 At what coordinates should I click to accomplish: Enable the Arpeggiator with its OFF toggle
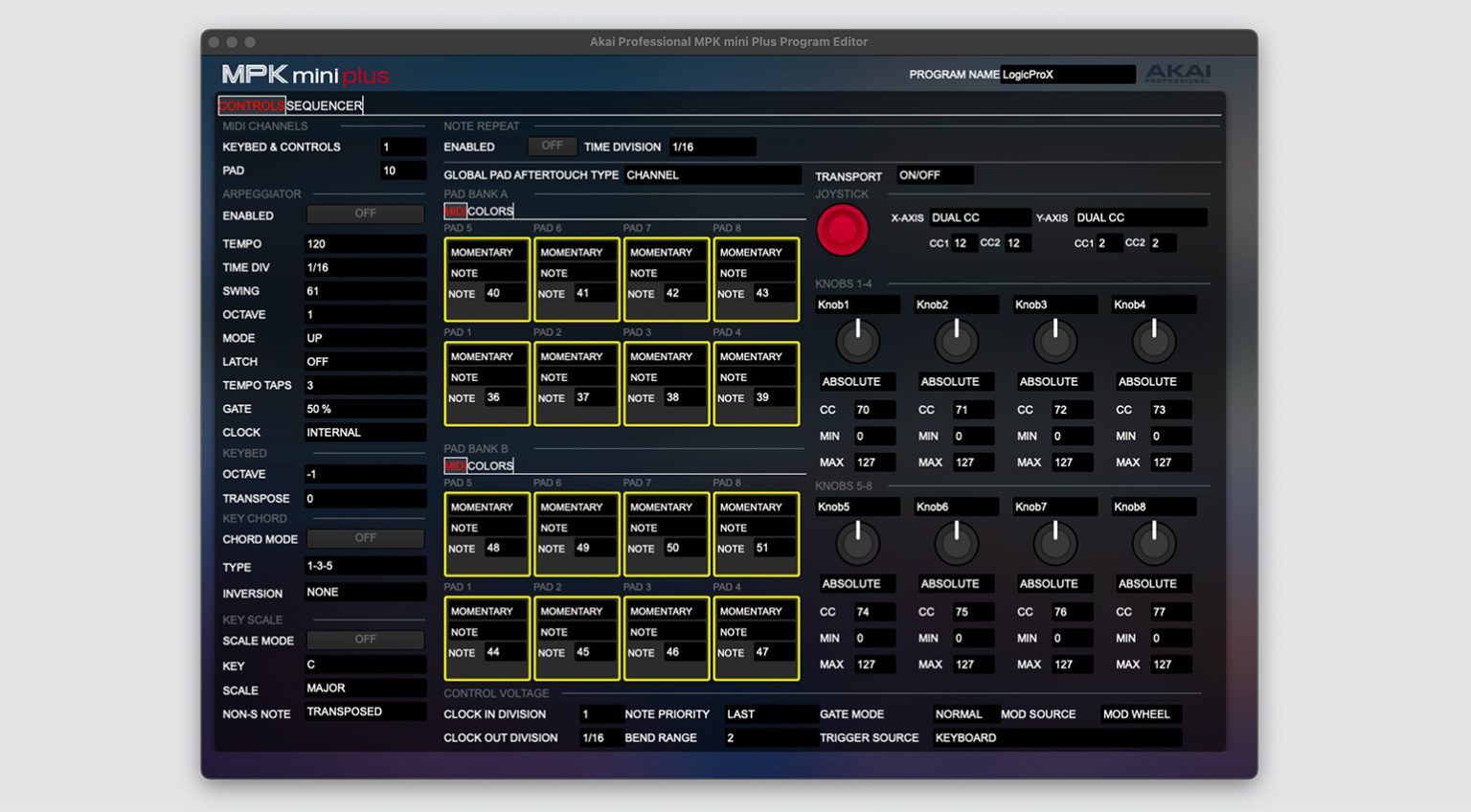tap(365, 214)
